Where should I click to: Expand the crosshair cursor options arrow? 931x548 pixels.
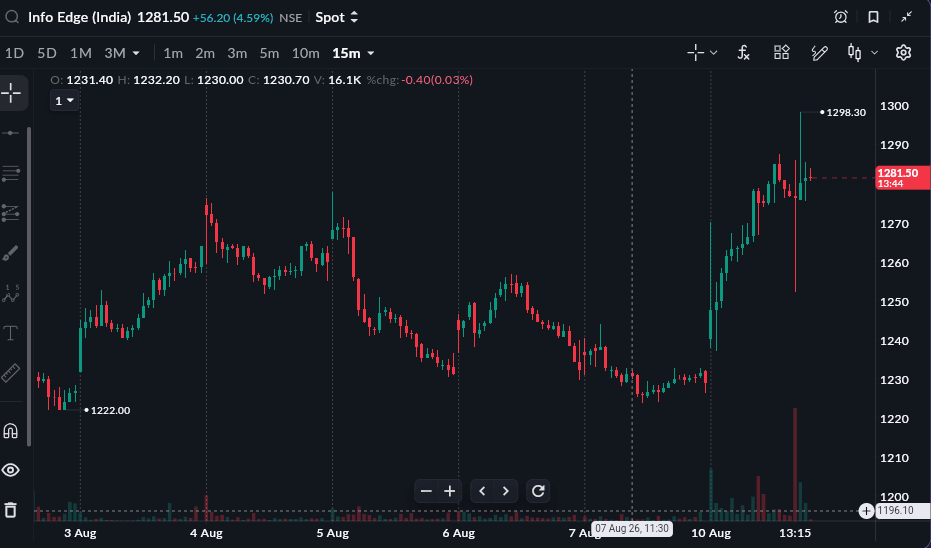click(x=714, y=53)
